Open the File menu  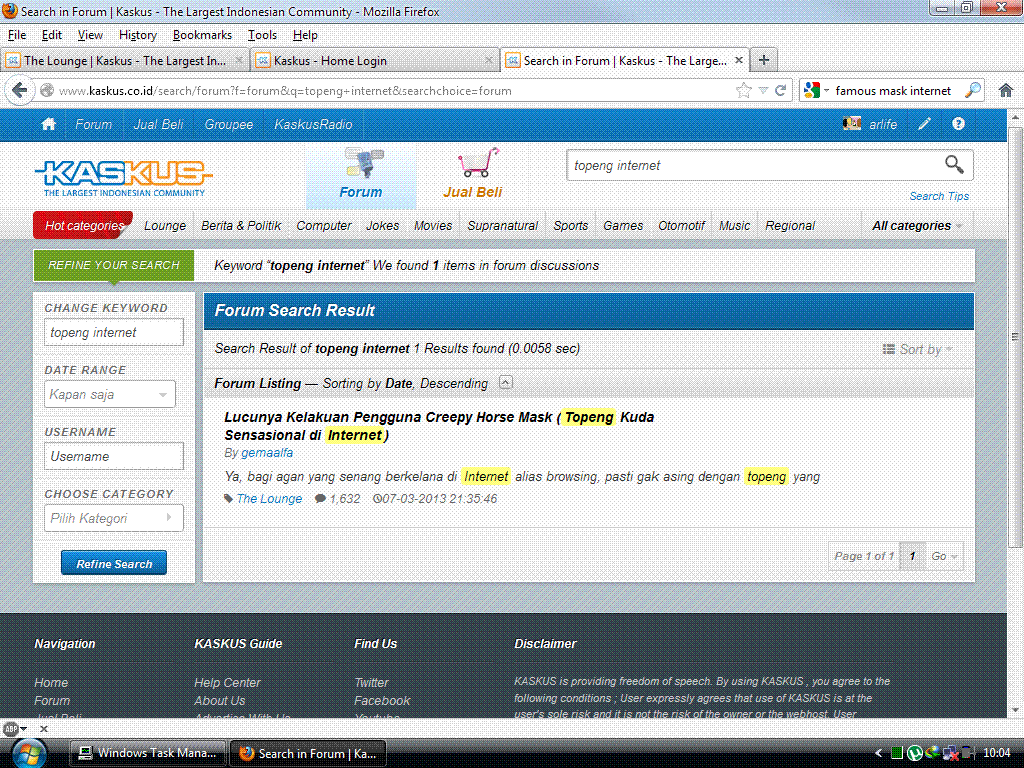click(17, 35)
